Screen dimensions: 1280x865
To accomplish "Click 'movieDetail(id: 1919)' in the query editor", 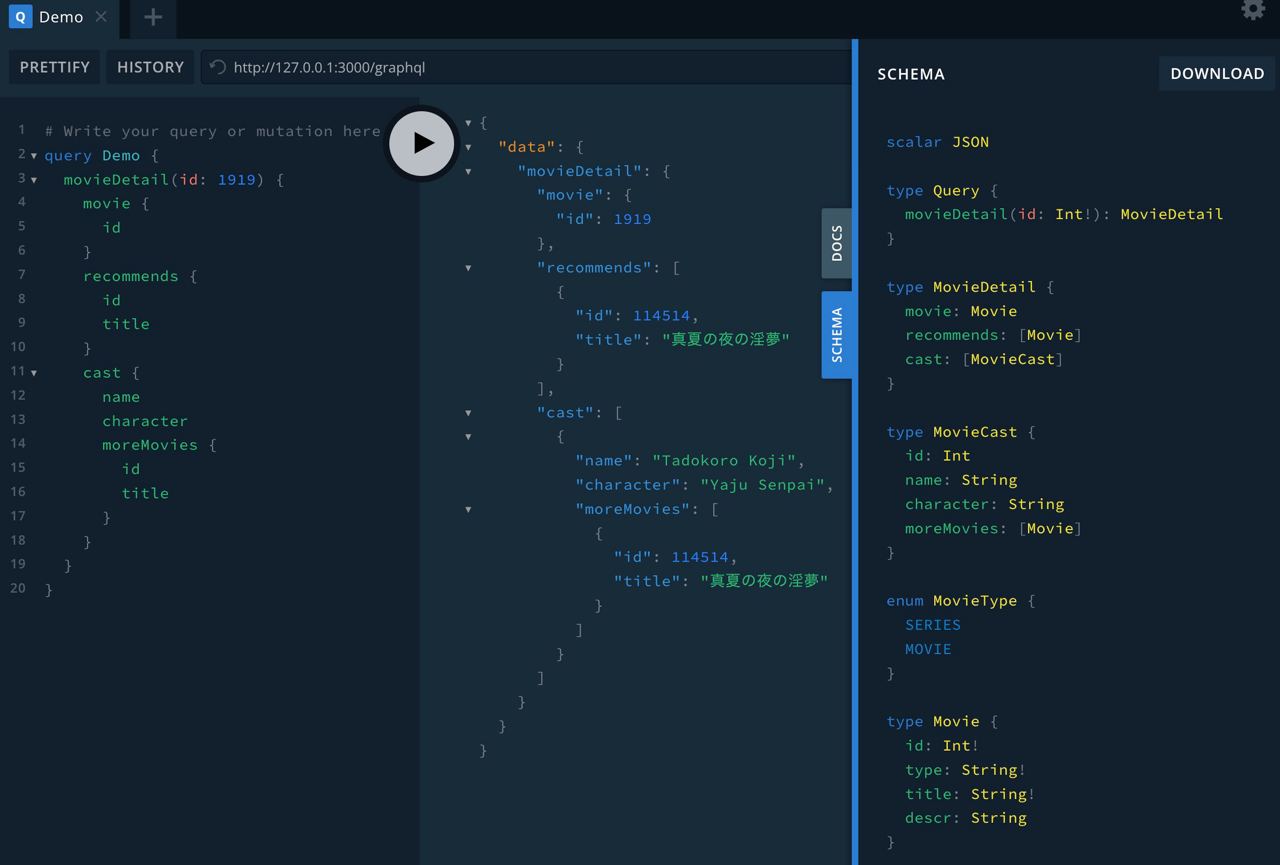I will click(x=164, y=179).
